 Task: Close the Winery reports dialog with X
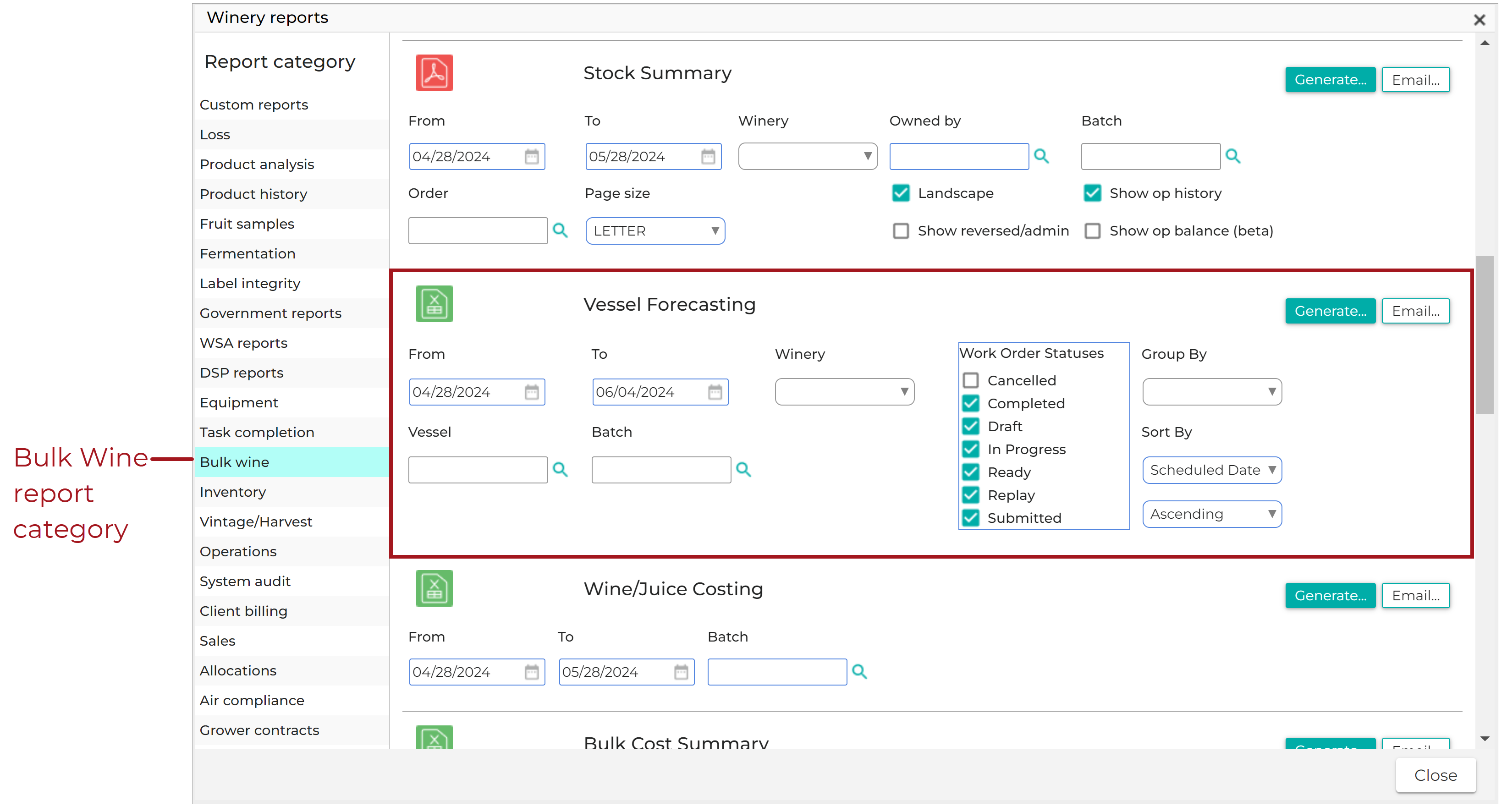(x=1479, y=20)
